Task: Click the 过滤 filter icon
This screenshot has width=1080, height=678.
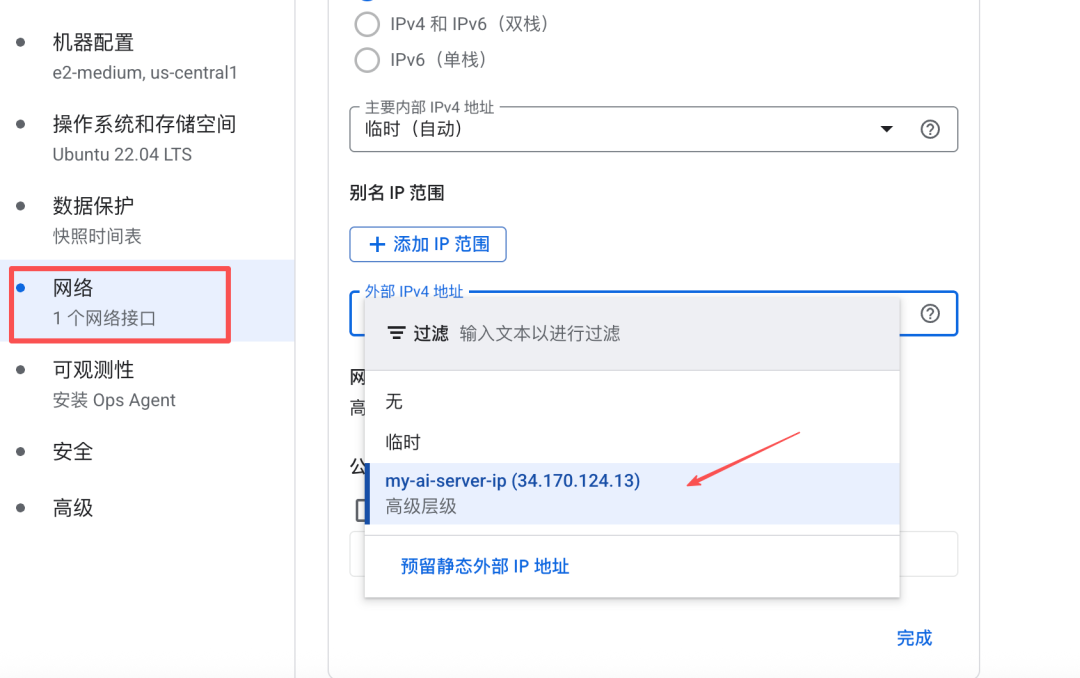Action: click(x=396, y=333)
